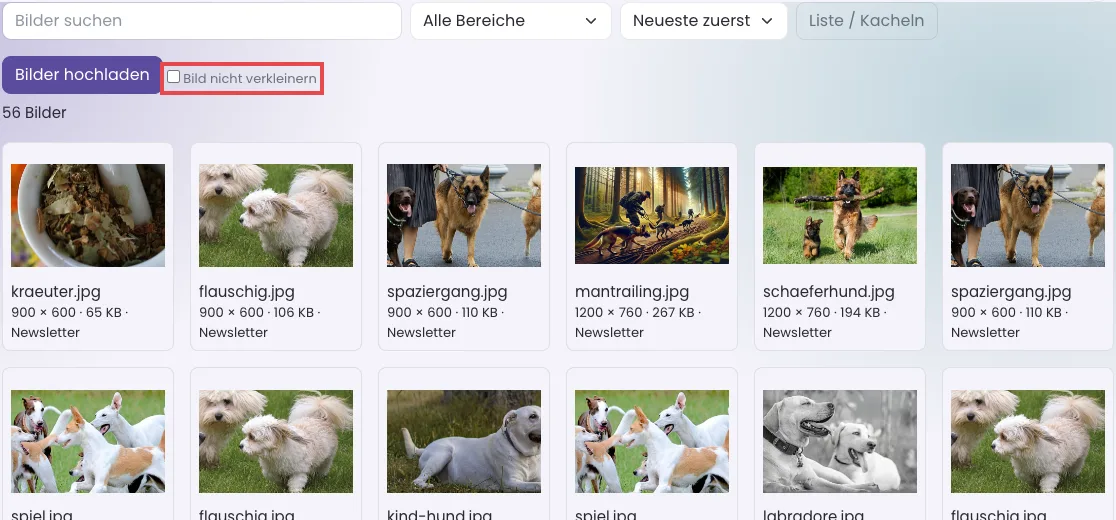The image size is (1116, 520).
Task: Expand the 'Neueste zuerst' sort dropdown
Action: click(703, 21)
